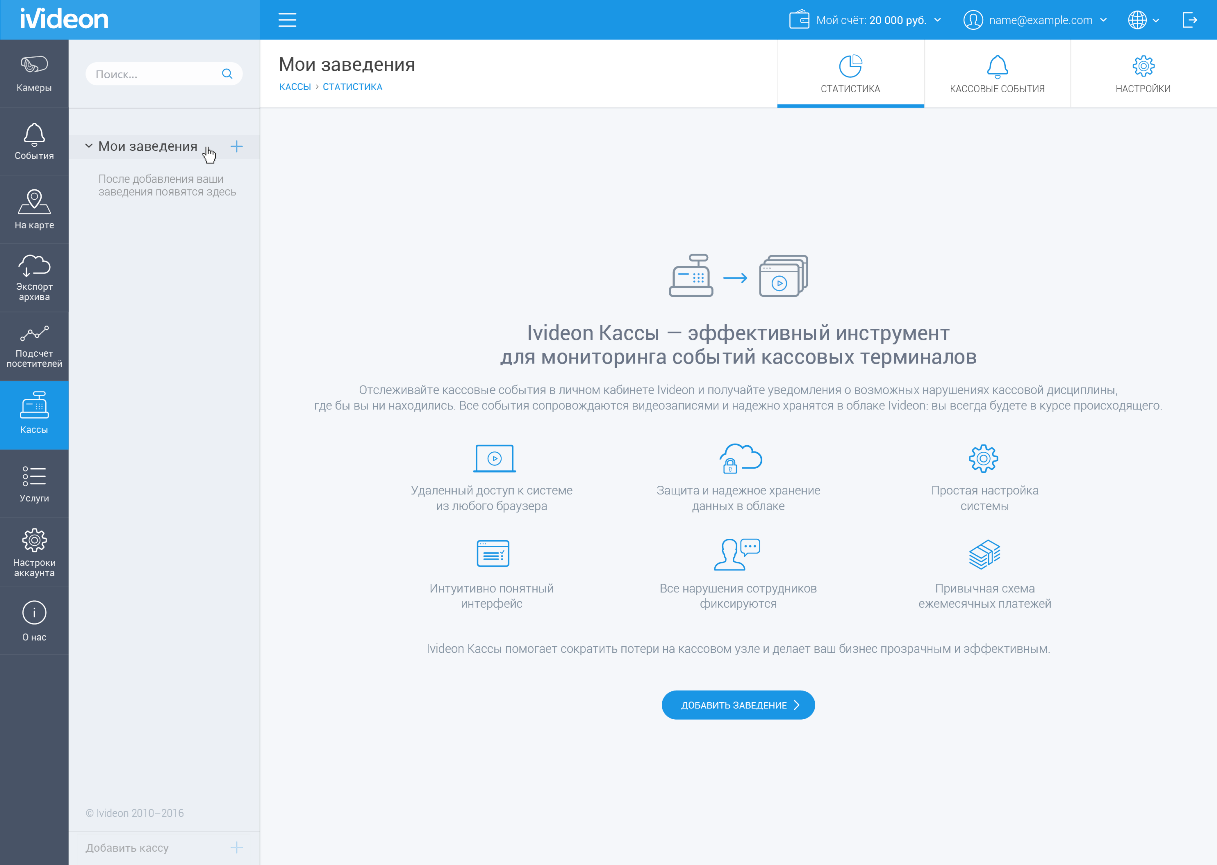Click the Привычная схема платежей icon
The image size is (1217, 865).
pyautogui.click(x=985, y=554)
